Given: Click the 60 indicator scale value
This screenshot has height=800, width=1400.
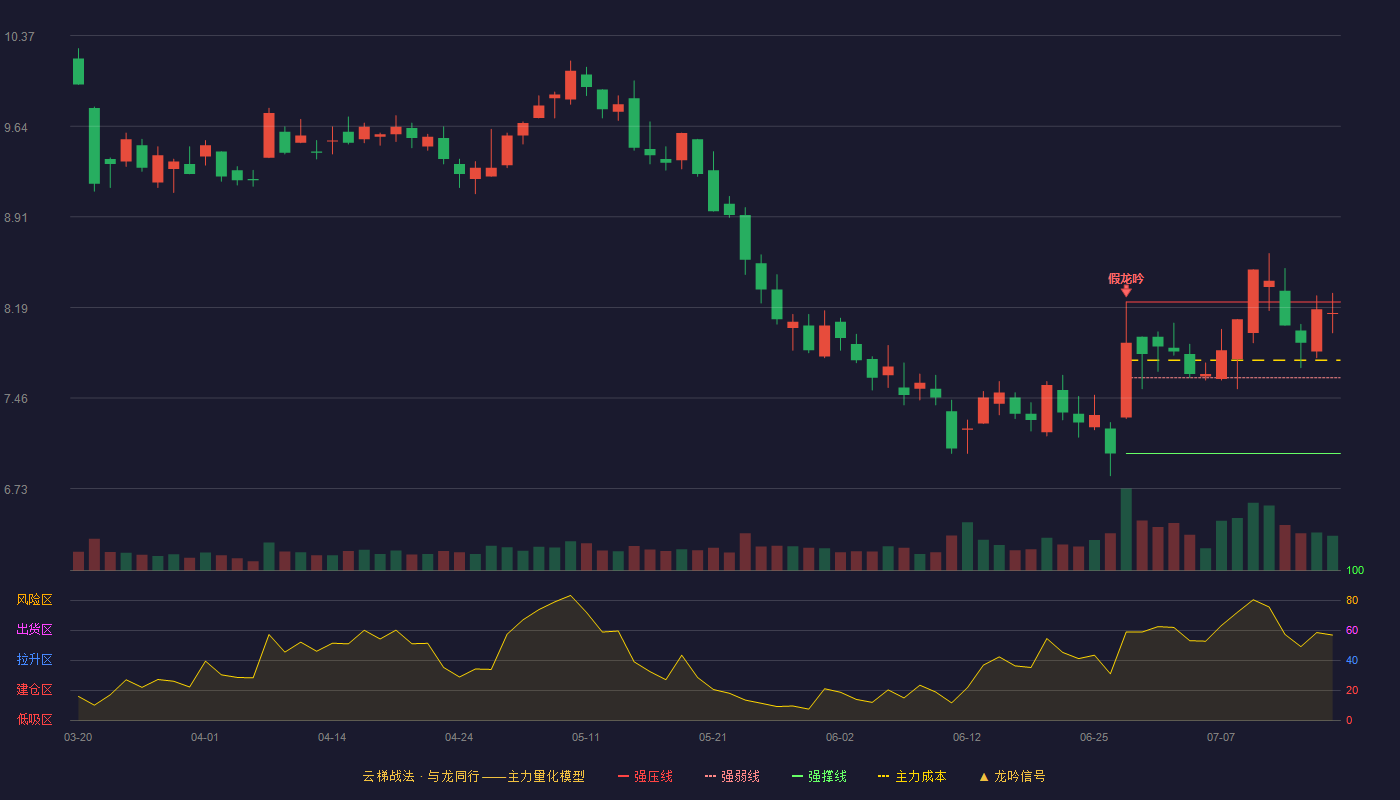Looking at the screenshot, I should pos(1352,630).
